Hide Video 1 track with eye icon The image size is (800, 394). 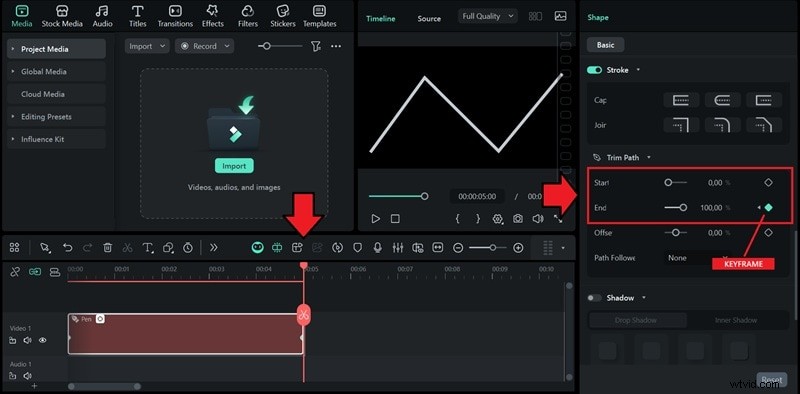[x=43, y=340]
